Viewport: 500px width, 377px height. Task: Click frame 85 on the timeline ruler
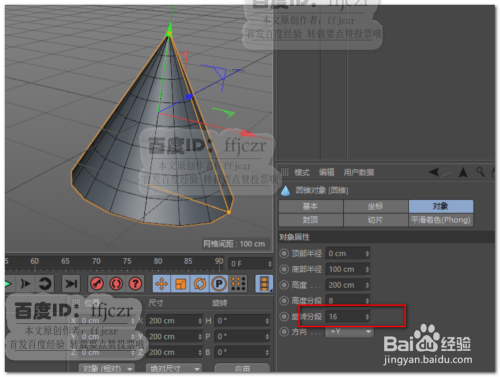pyautogui.click(x=188, y=261)
